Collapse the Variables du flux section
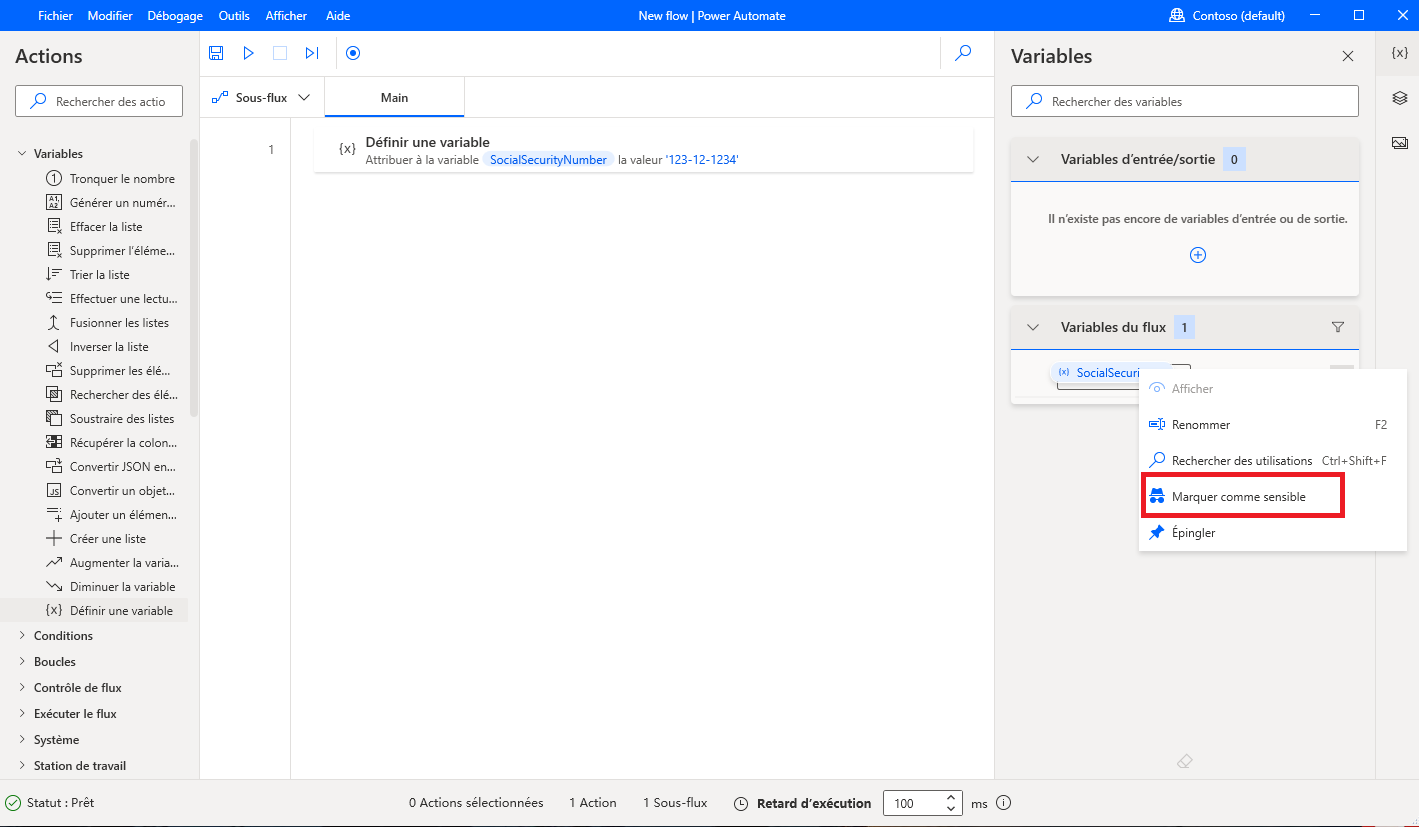 point(1032,326)
